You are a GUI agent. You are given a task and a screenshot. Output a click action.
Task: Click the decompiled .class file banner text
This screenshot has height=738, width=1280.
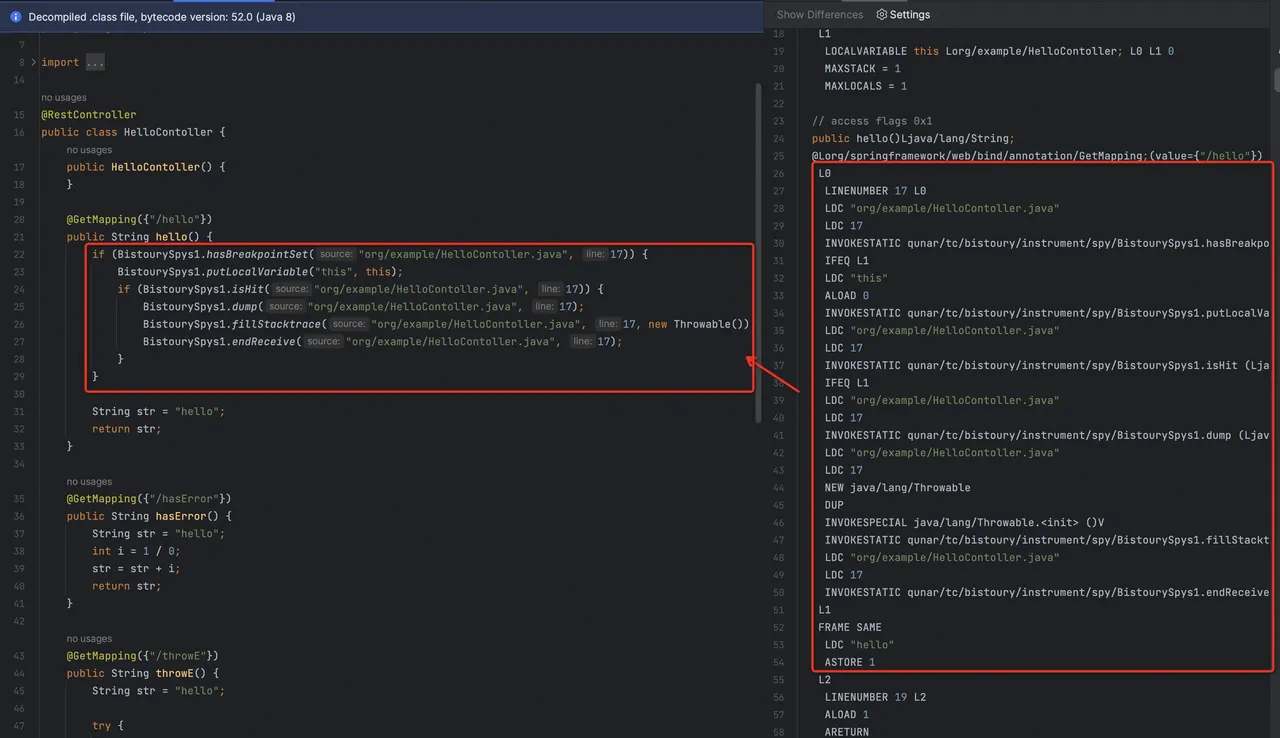pos(161,17)
